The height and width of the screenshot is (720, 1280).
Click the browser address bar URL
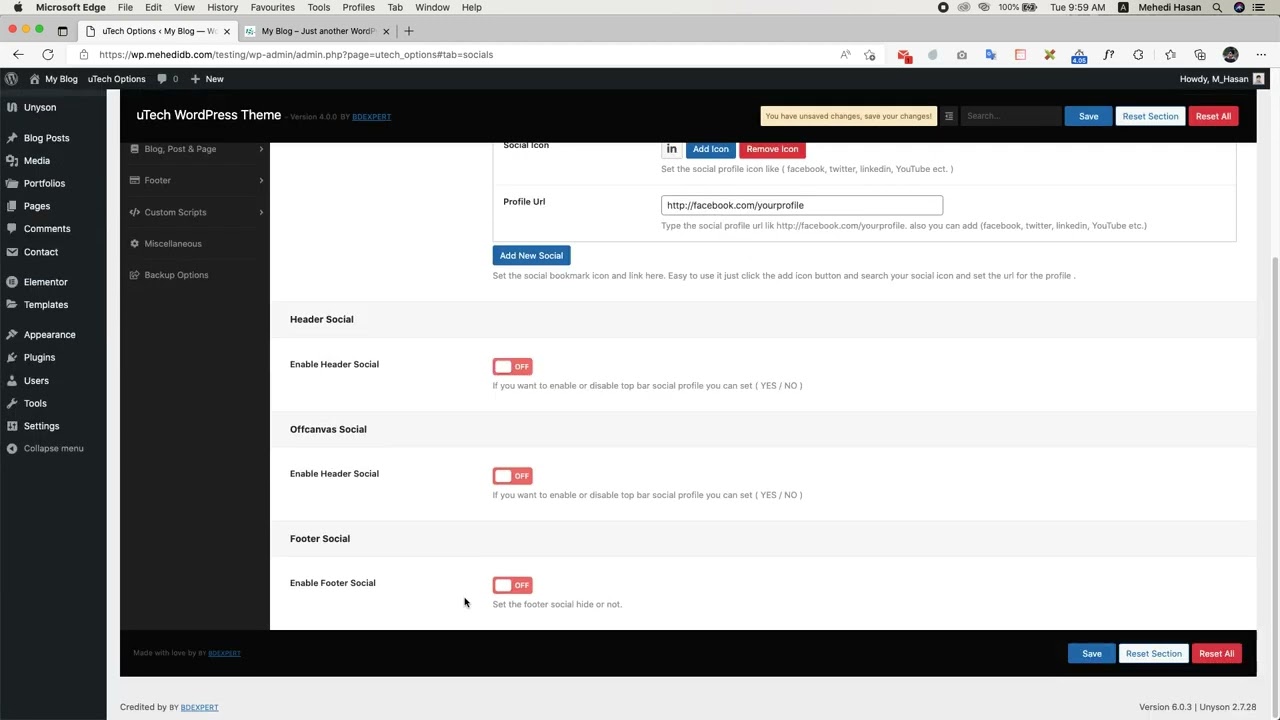point(296,55)
